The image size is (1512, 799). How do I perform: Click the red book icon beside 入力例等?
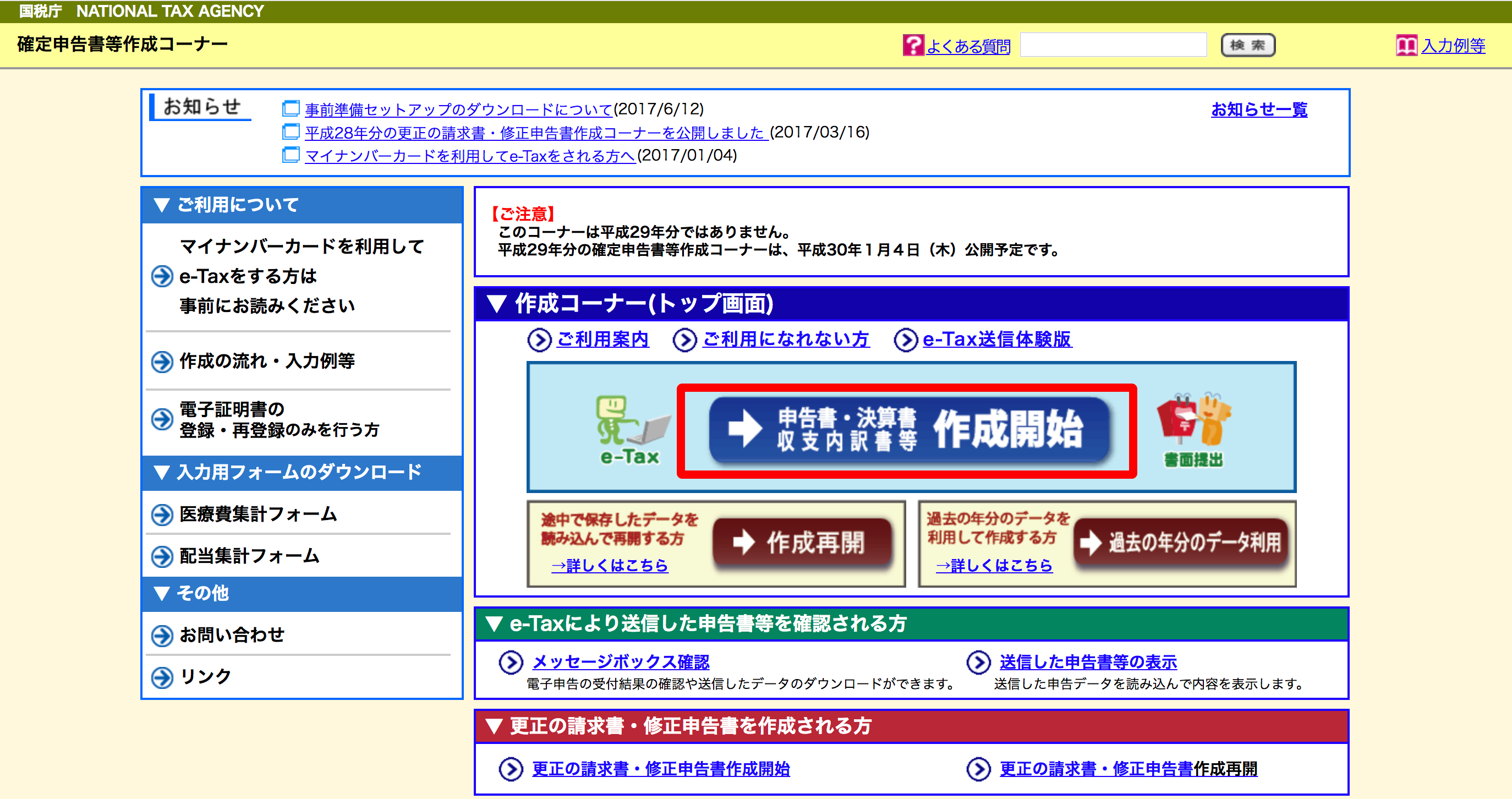1406,45
